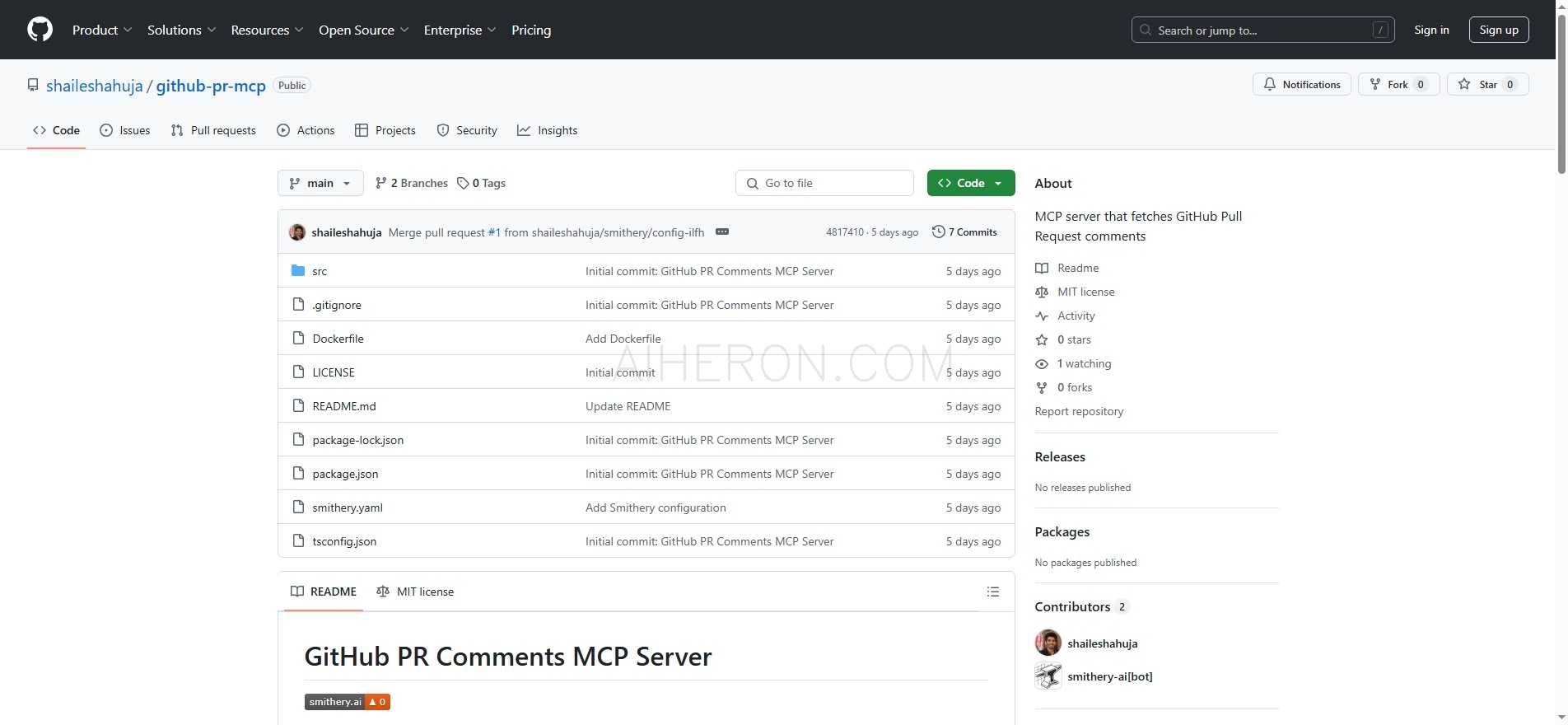1568x725 pixels.
Task: Click the Sign up button
Action: [x=1499, y=30]
